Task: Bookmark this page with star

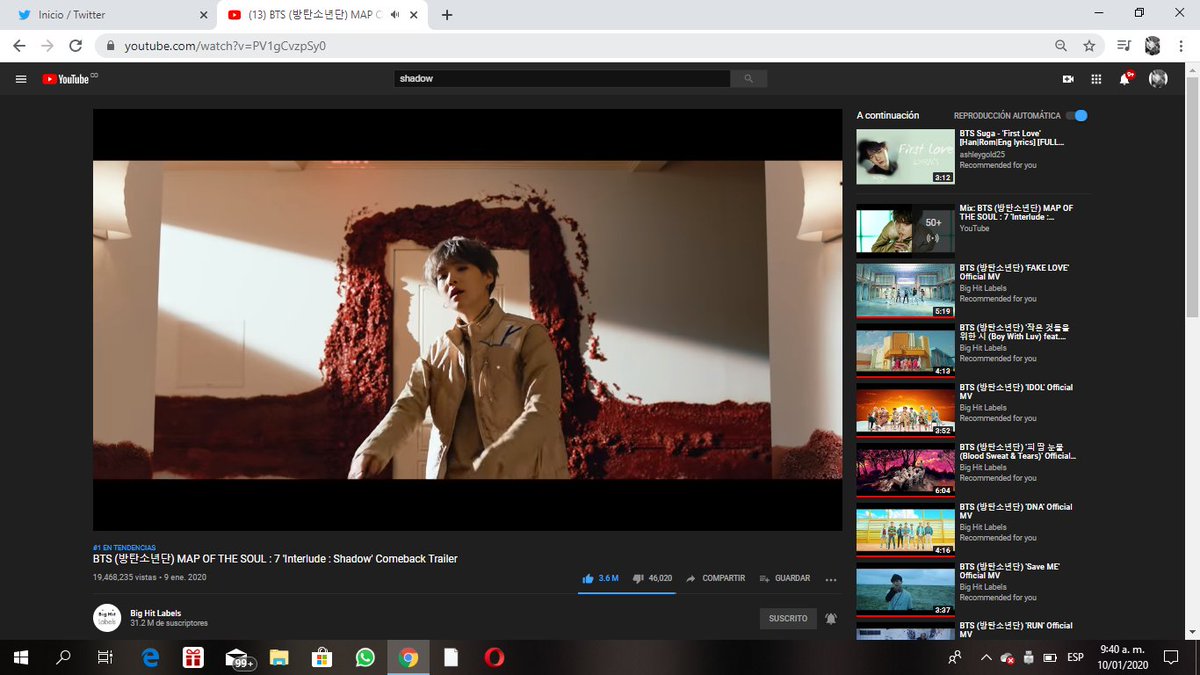Action: point(1089,46)
